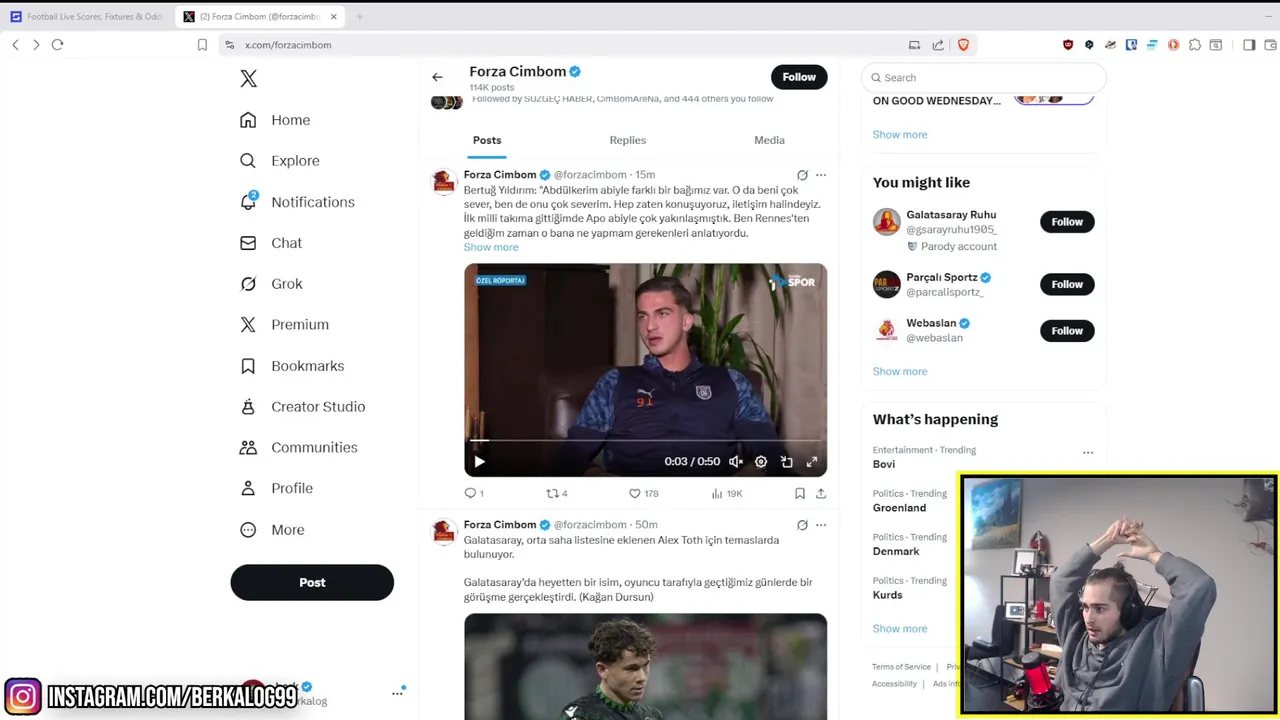Click the X logo in sidebar

pos(249,79)
